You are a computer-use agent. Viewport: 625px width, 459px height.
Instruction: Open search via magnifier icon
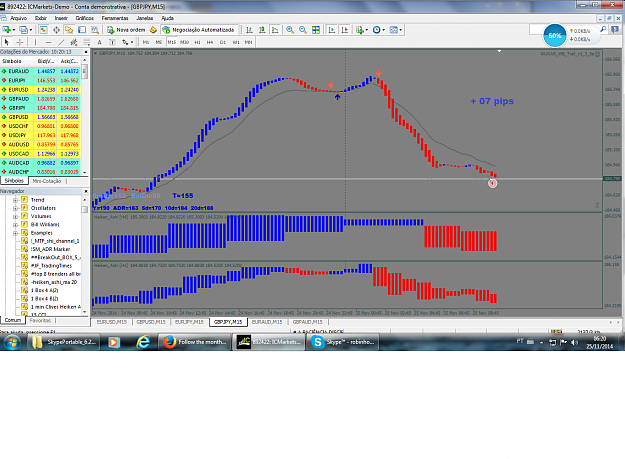click(x=603, y=29)
